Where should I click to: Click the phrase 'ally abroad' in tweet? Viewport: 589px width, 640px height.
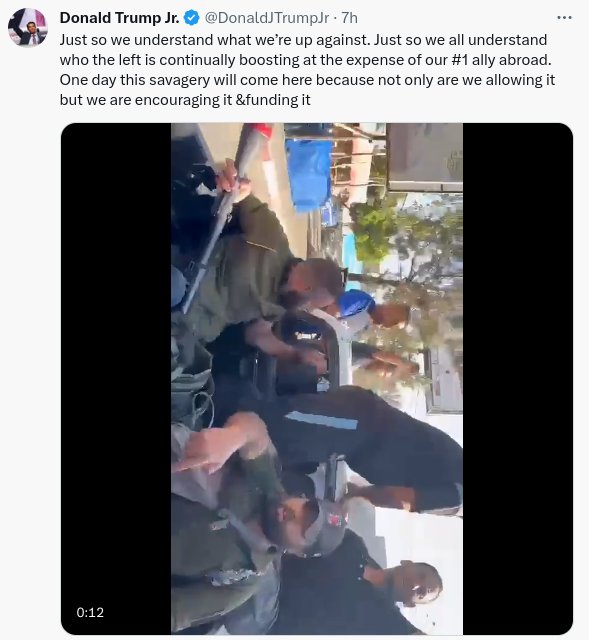tap(511, 60)
